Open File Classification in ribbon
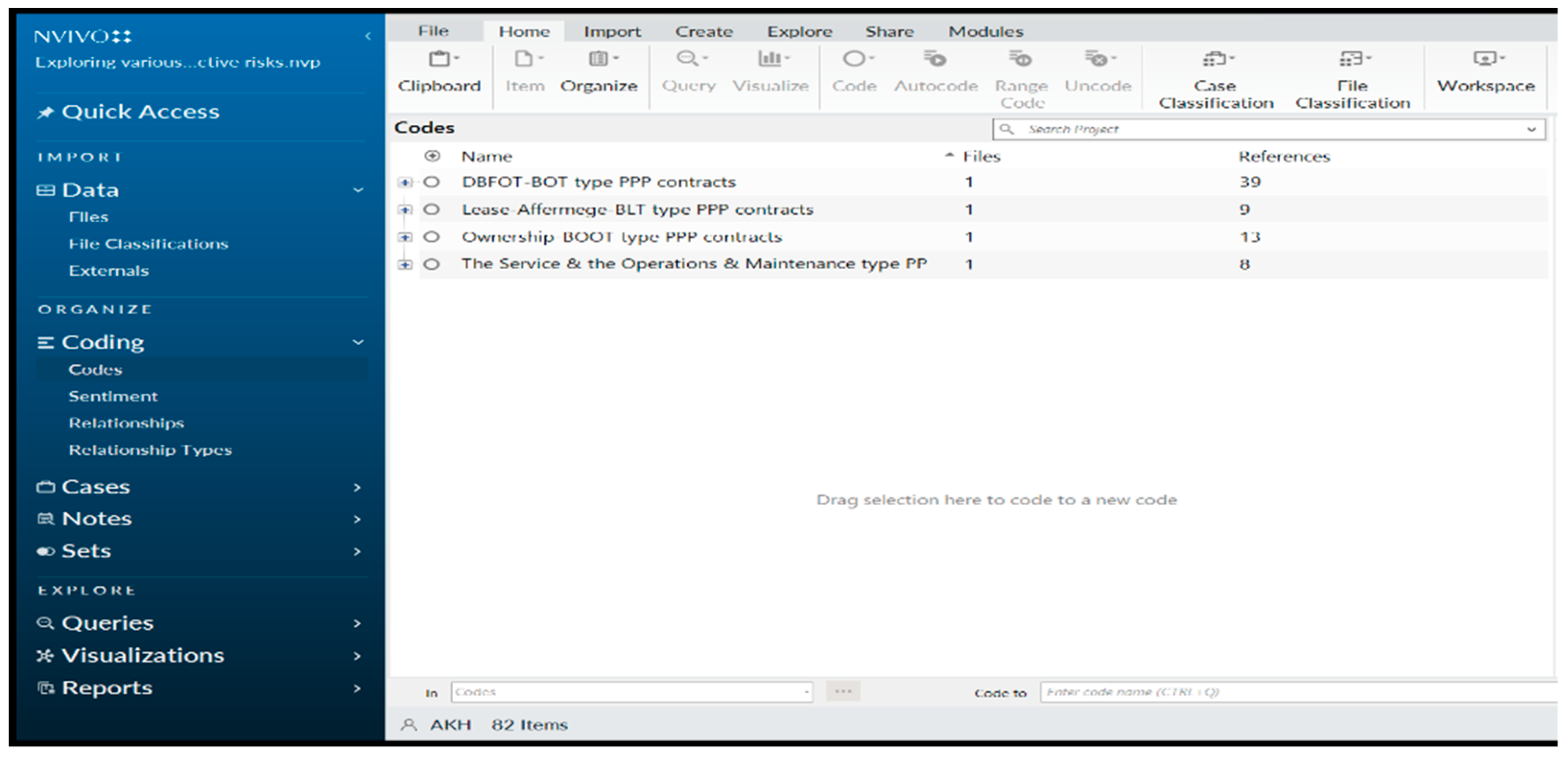 1353,59
